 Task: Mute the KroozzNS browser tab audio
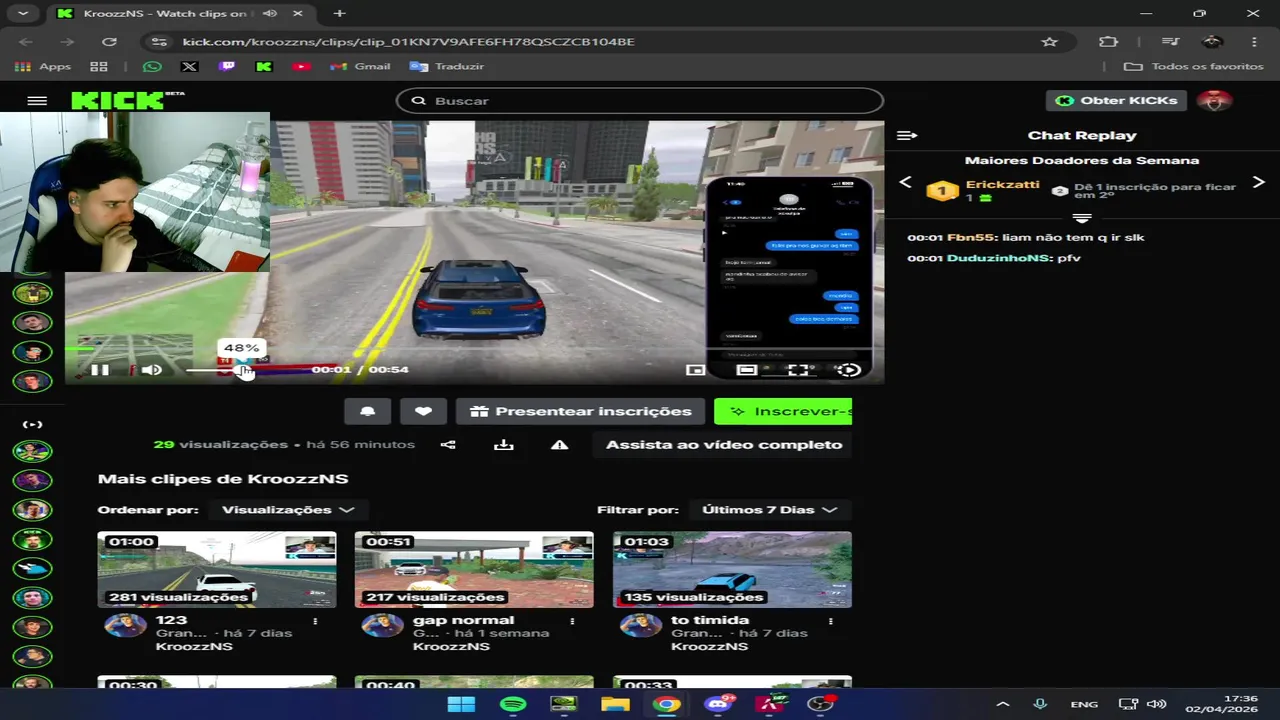coord(269,14)
